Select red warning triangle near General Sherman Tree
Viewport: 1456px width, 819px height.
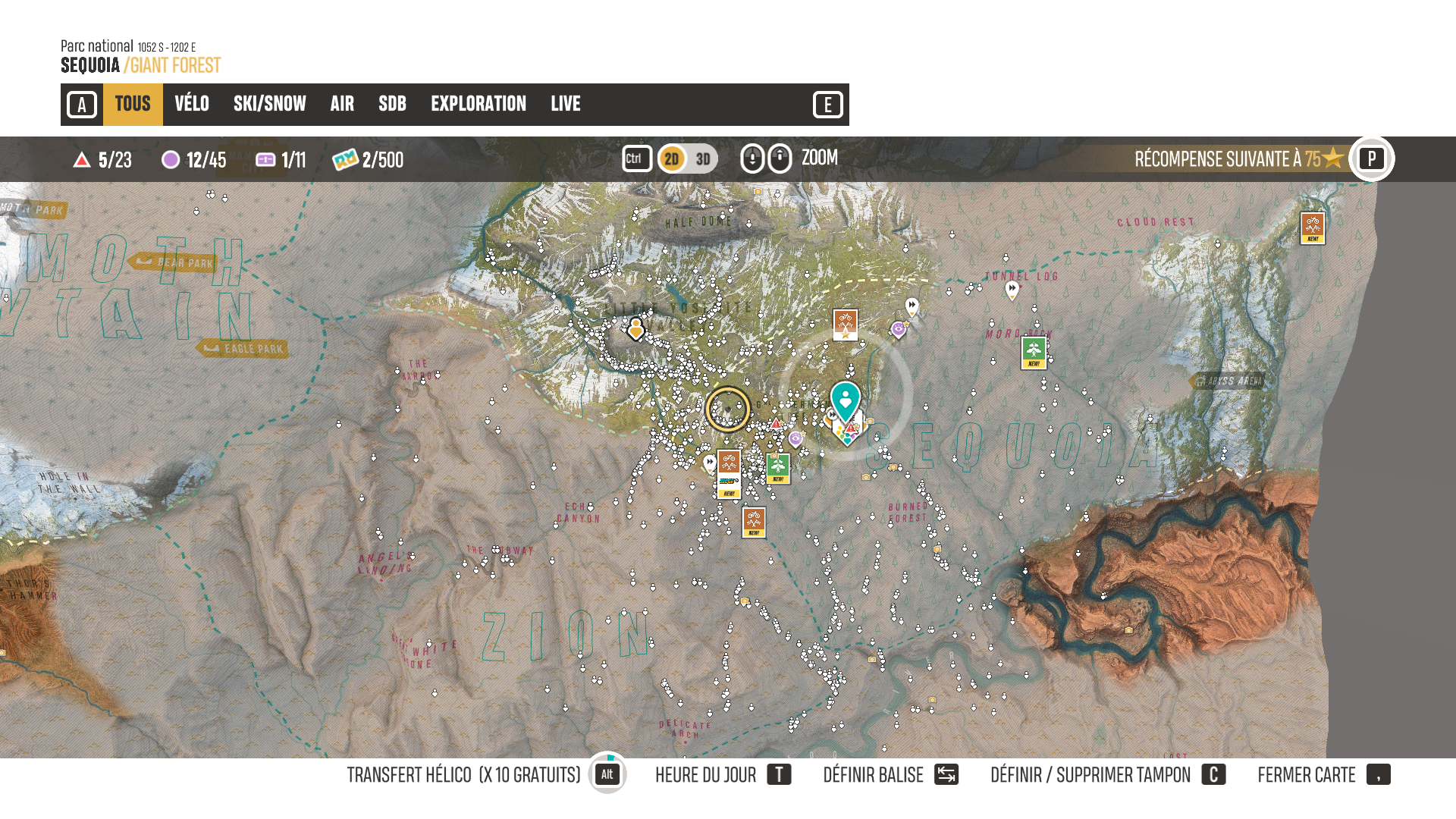(x=776, y=424)
